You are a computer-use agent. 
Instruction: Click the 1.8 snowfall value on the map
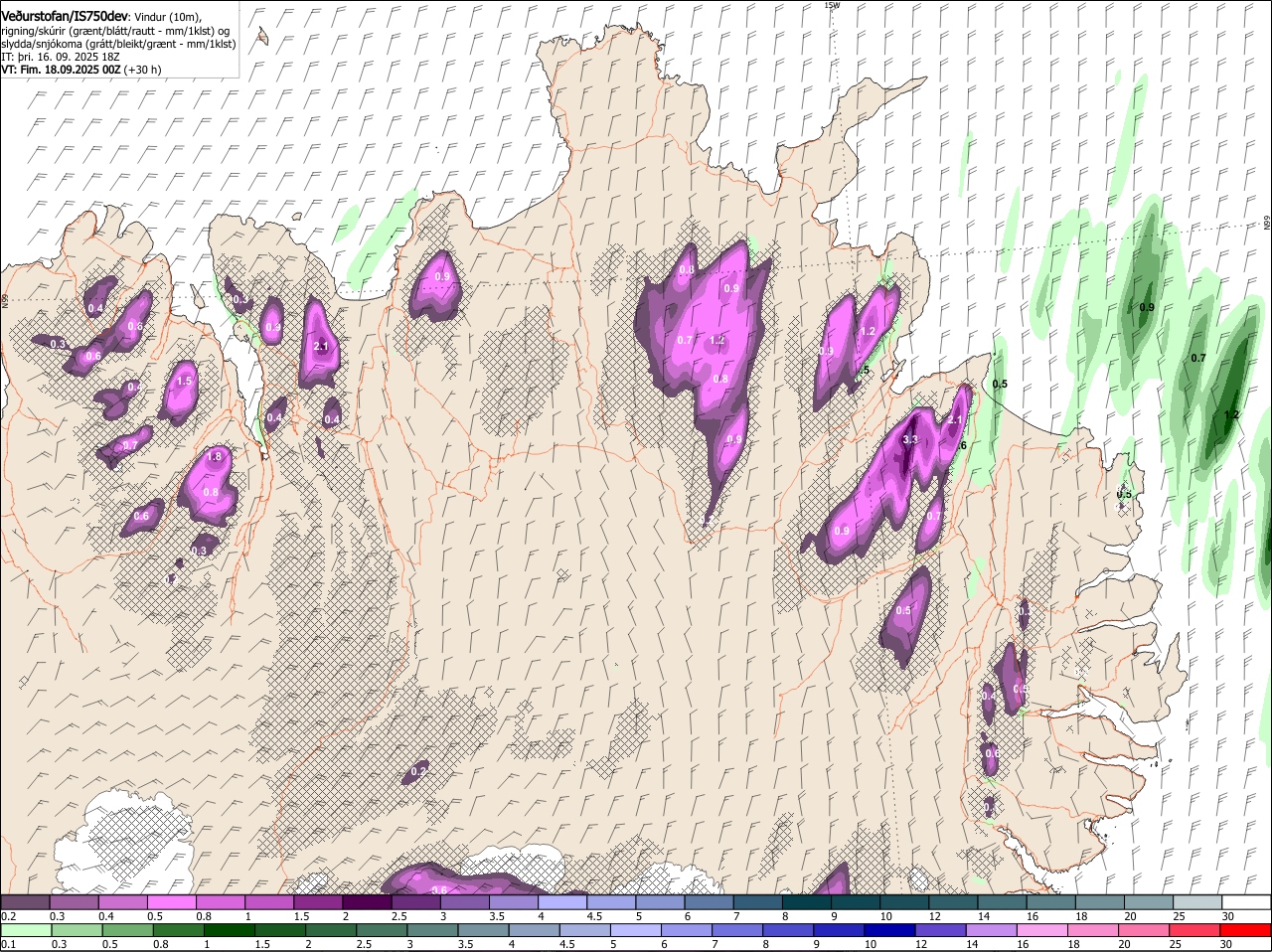(x=215, y=457)
